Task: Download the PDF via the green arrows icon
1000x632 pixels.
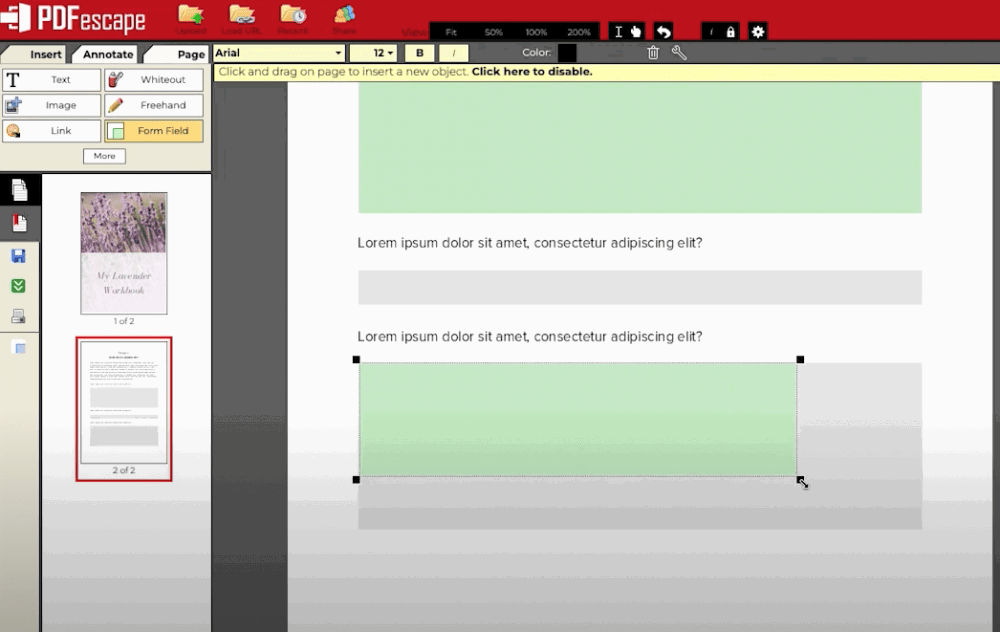Action: click(18, 285)
